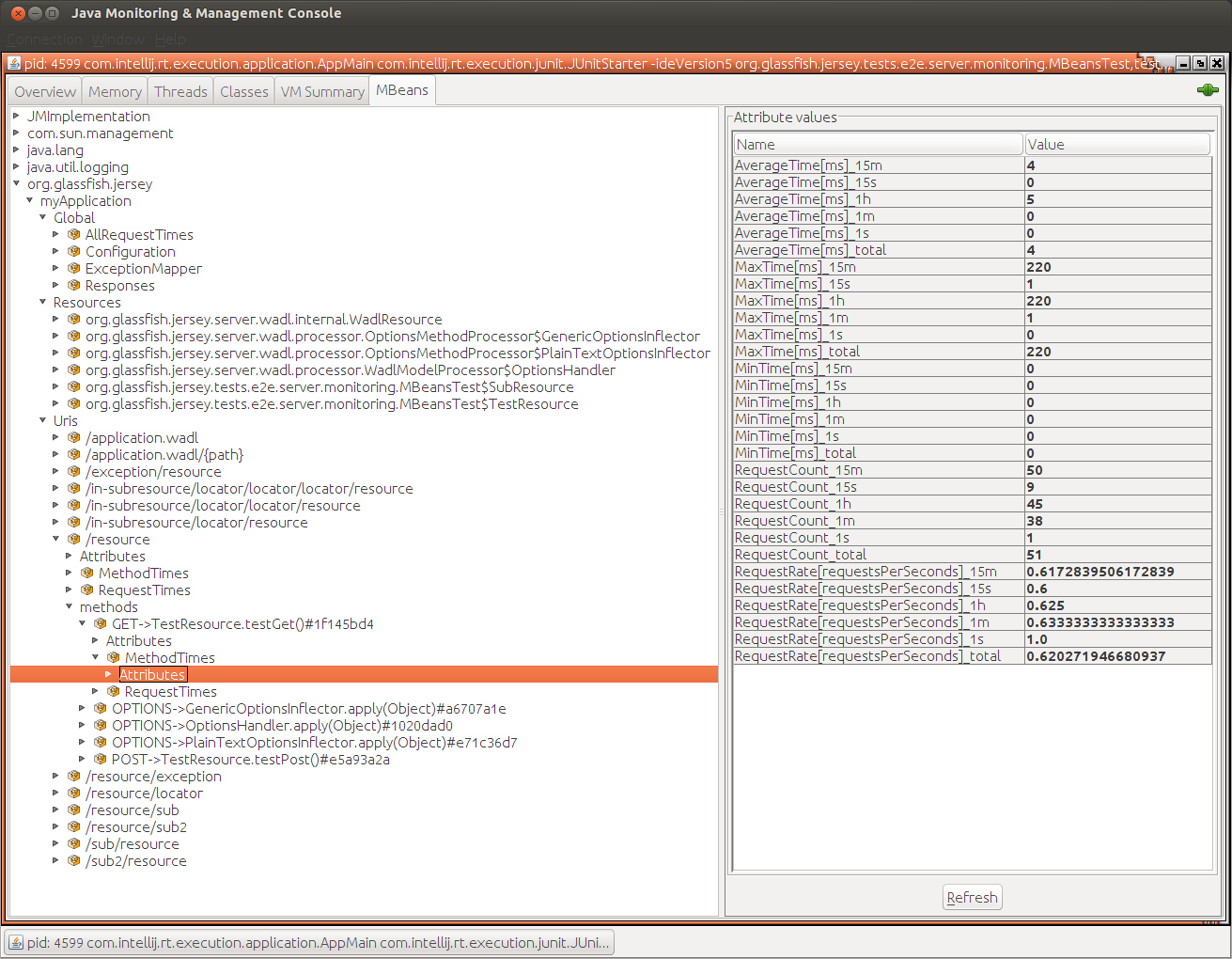Click the /resource/exception bean icon

click(73, 777)
